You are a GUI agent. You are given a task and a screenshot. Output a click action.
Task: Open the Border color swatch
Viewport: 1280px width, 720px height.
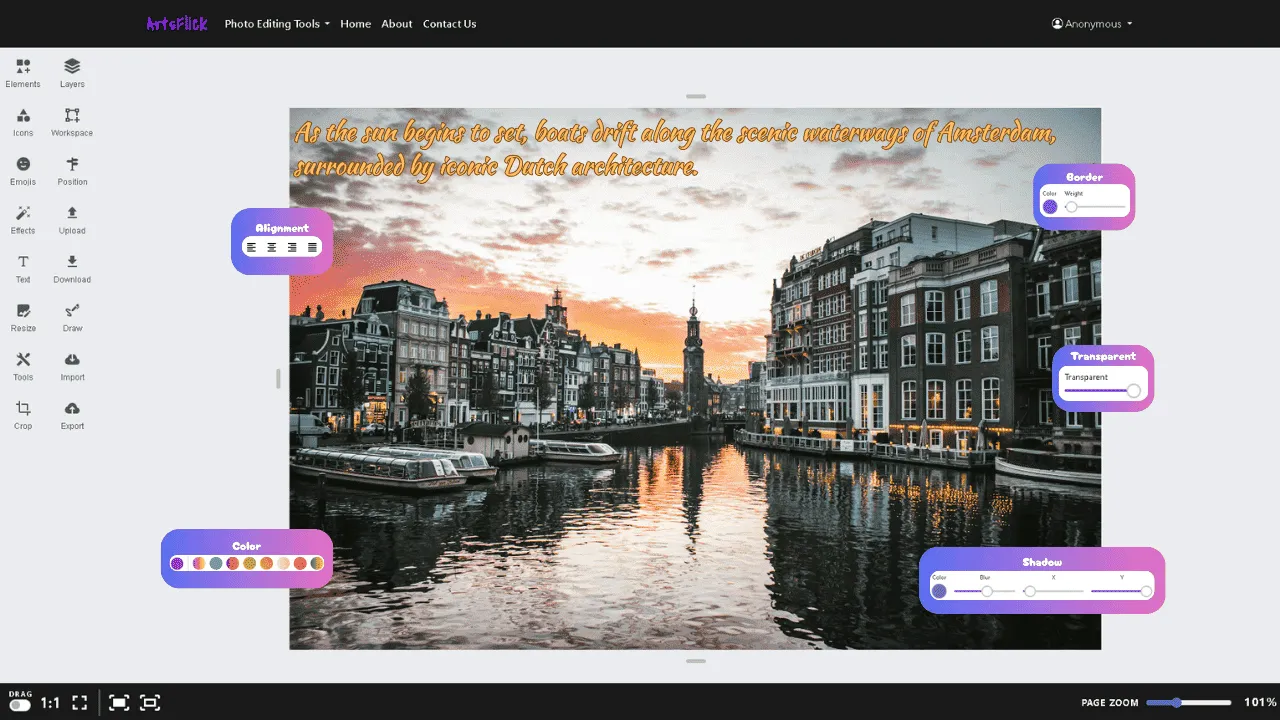(1050, 207)
